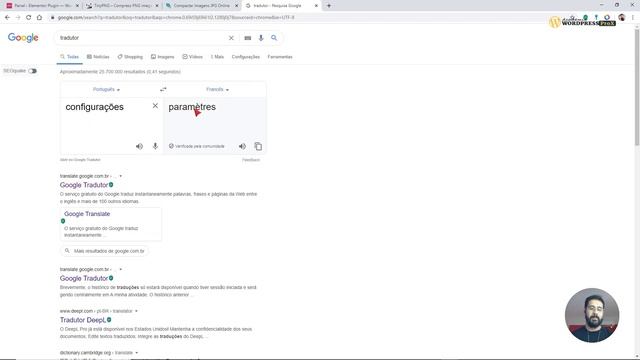The image size is (640, 360).
Task: Click the results count text Aproximadamente
Action: [x=120, y=72]
